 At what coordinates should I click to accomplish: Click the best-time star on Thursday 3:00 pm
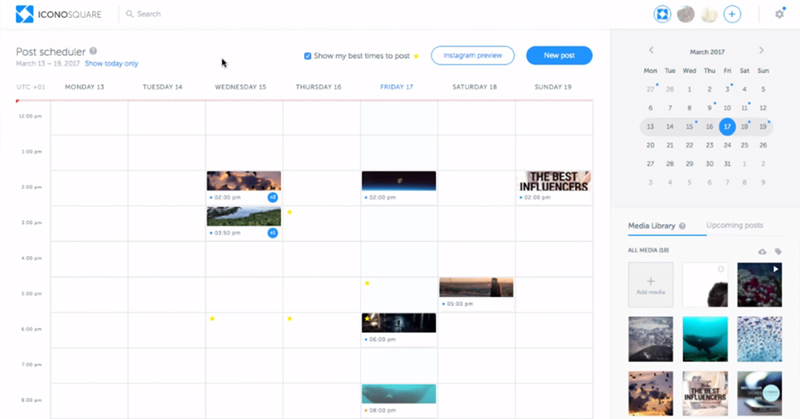pos(290,212)
